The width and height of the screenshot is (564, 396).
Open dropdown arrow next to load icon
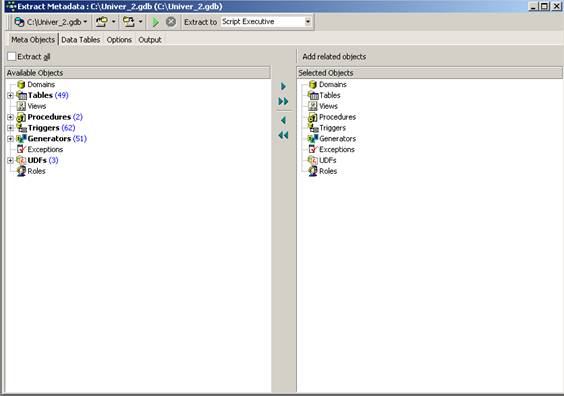pyautogui.click(x=113, y=22)
